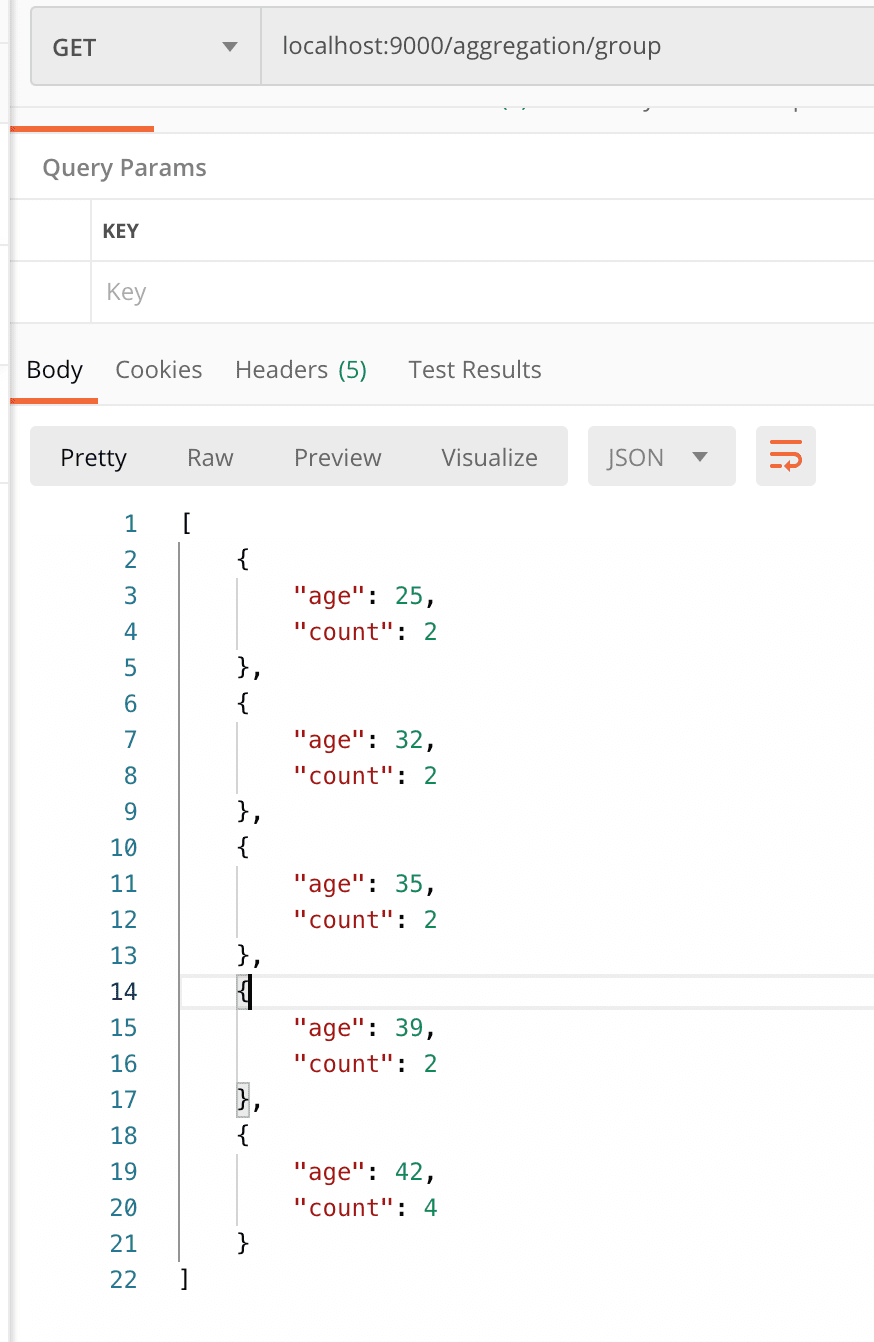Switch to the Body response tab
Screen dimensions: 874x1342
pos(54,370)
